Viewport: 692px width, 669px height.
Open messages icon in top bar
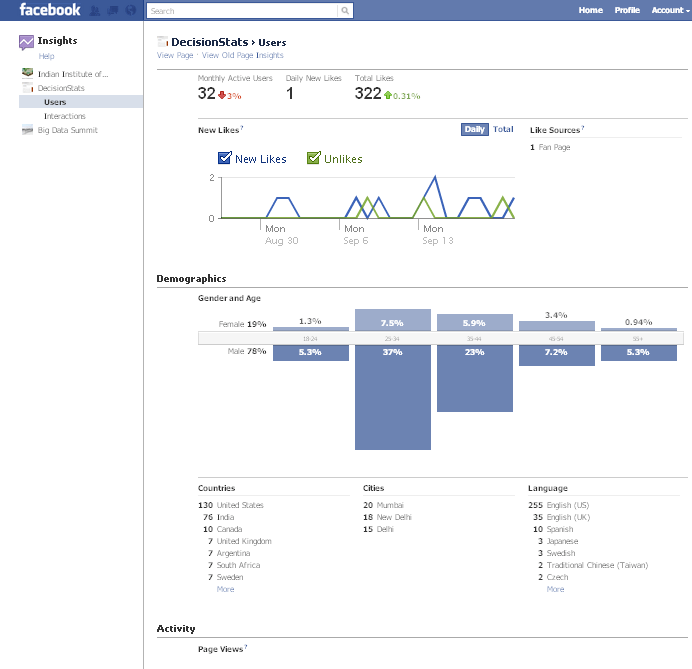point(112,10)
